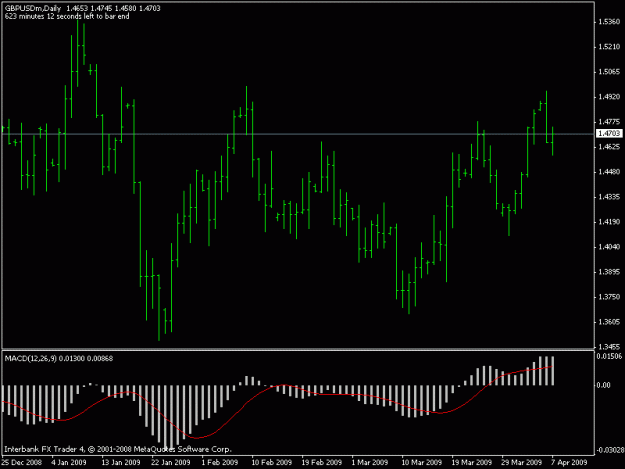The image size is (625, 469).
Task: Click the 19 Mar 2009 date label
Action: click(472, 462)
